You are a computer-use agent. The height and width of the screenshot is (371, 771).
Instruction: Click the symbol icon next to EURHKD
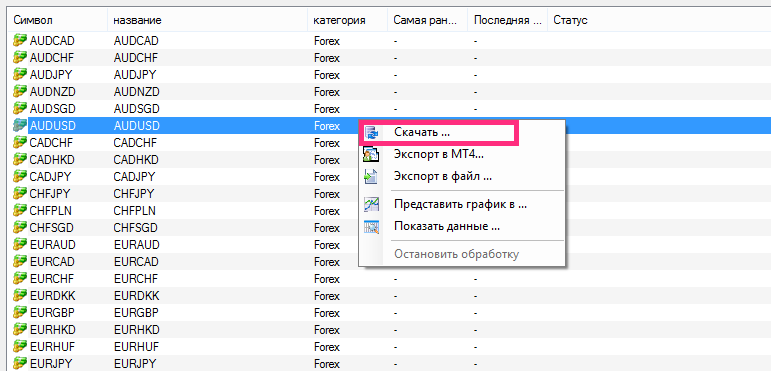pos(20,330)
